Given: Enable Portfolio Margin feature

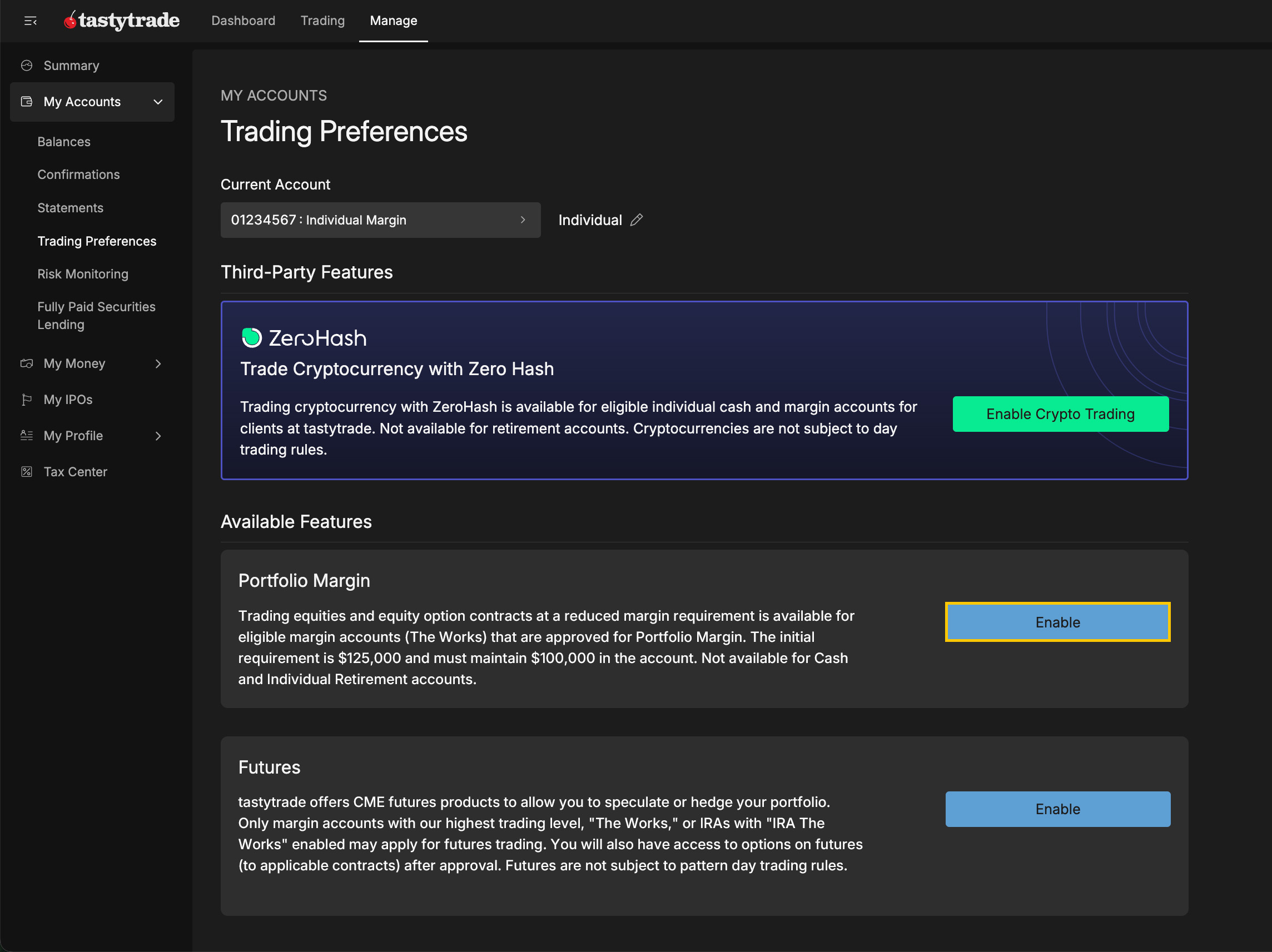Looking at the screenshot, I should click(1057, 622).
